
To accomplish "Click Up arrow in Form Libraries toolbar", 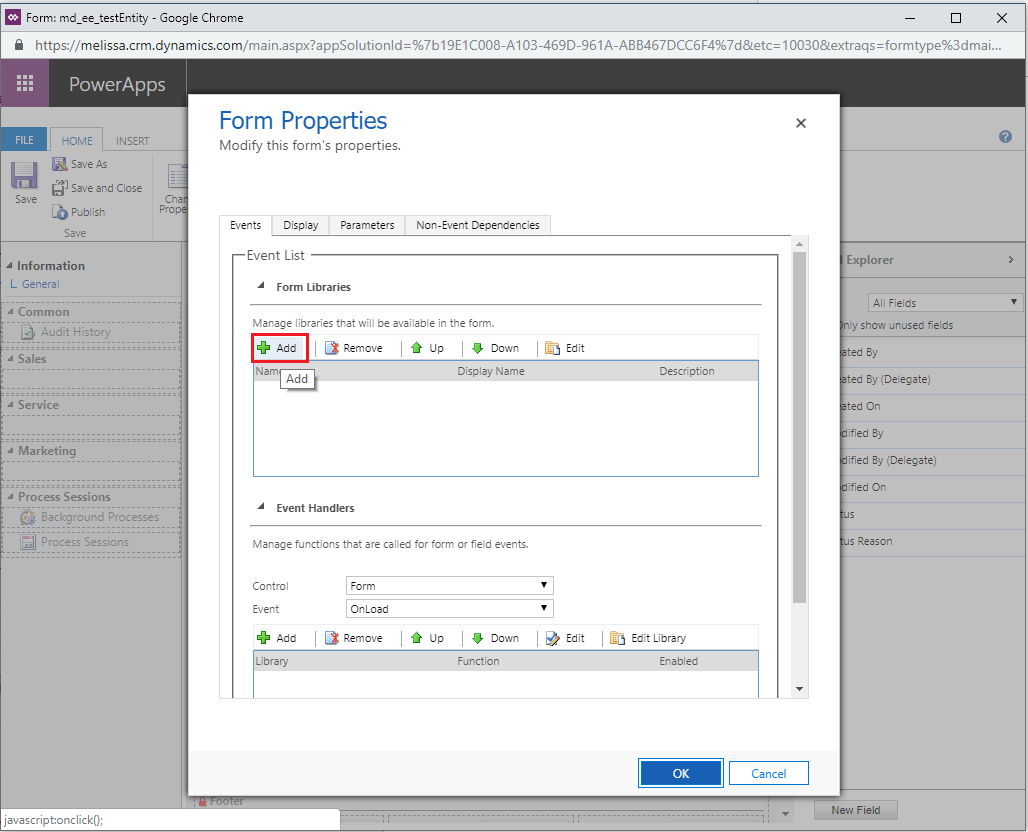I will click(427, 348).
